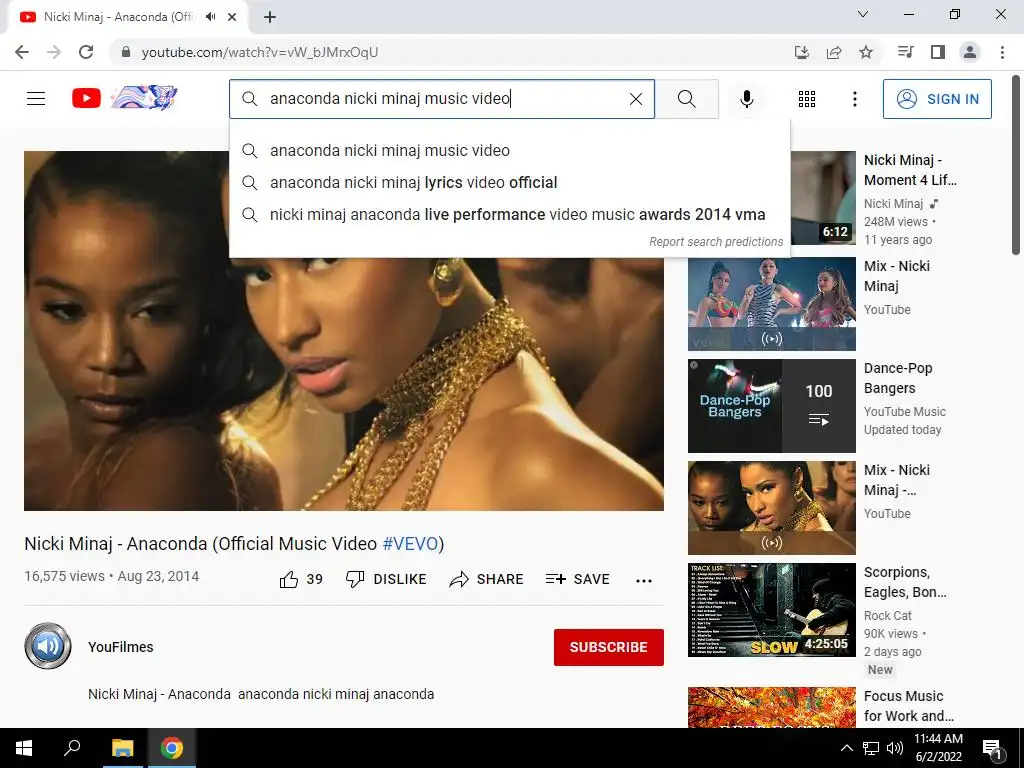Bookmark this page with the star
This screenshot has height=768, width=1024.
tap(866, 52)
